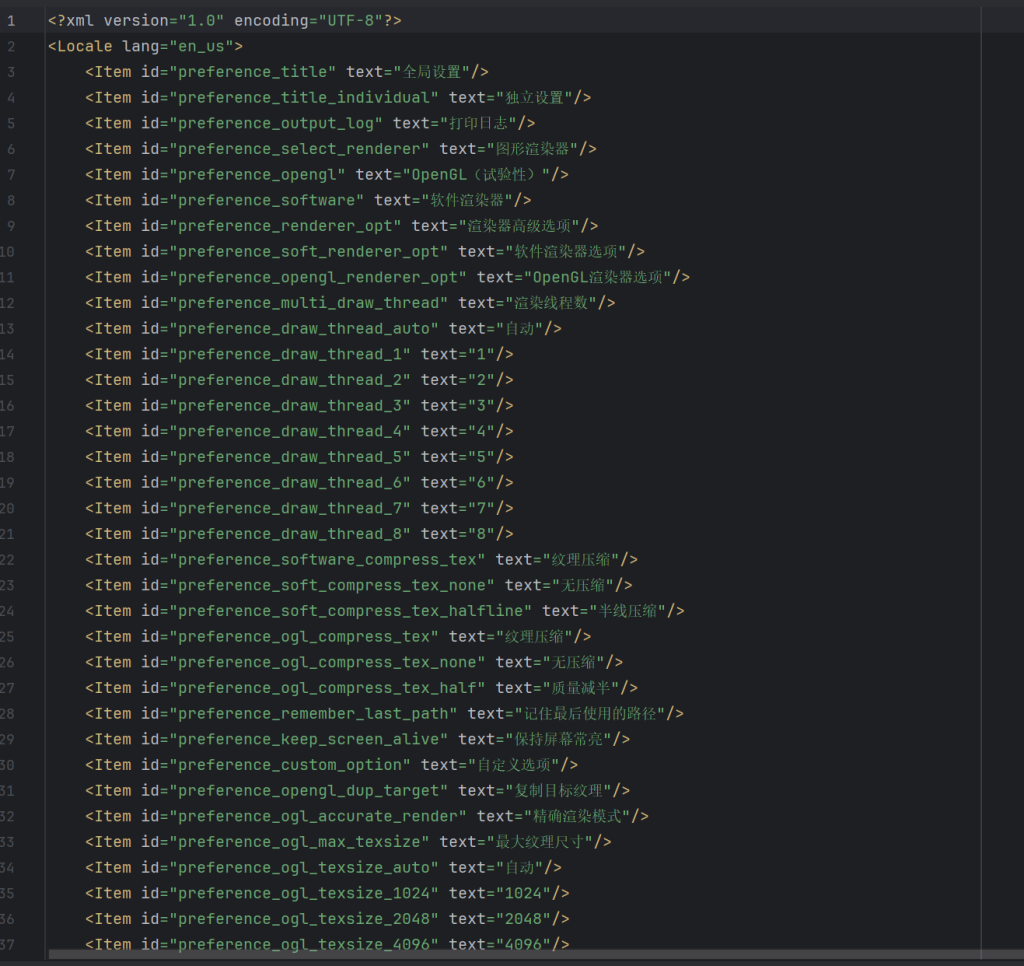Click the "preference_multi_draw_thread" id string
The image size is (1024, 966).
[309, 303]
